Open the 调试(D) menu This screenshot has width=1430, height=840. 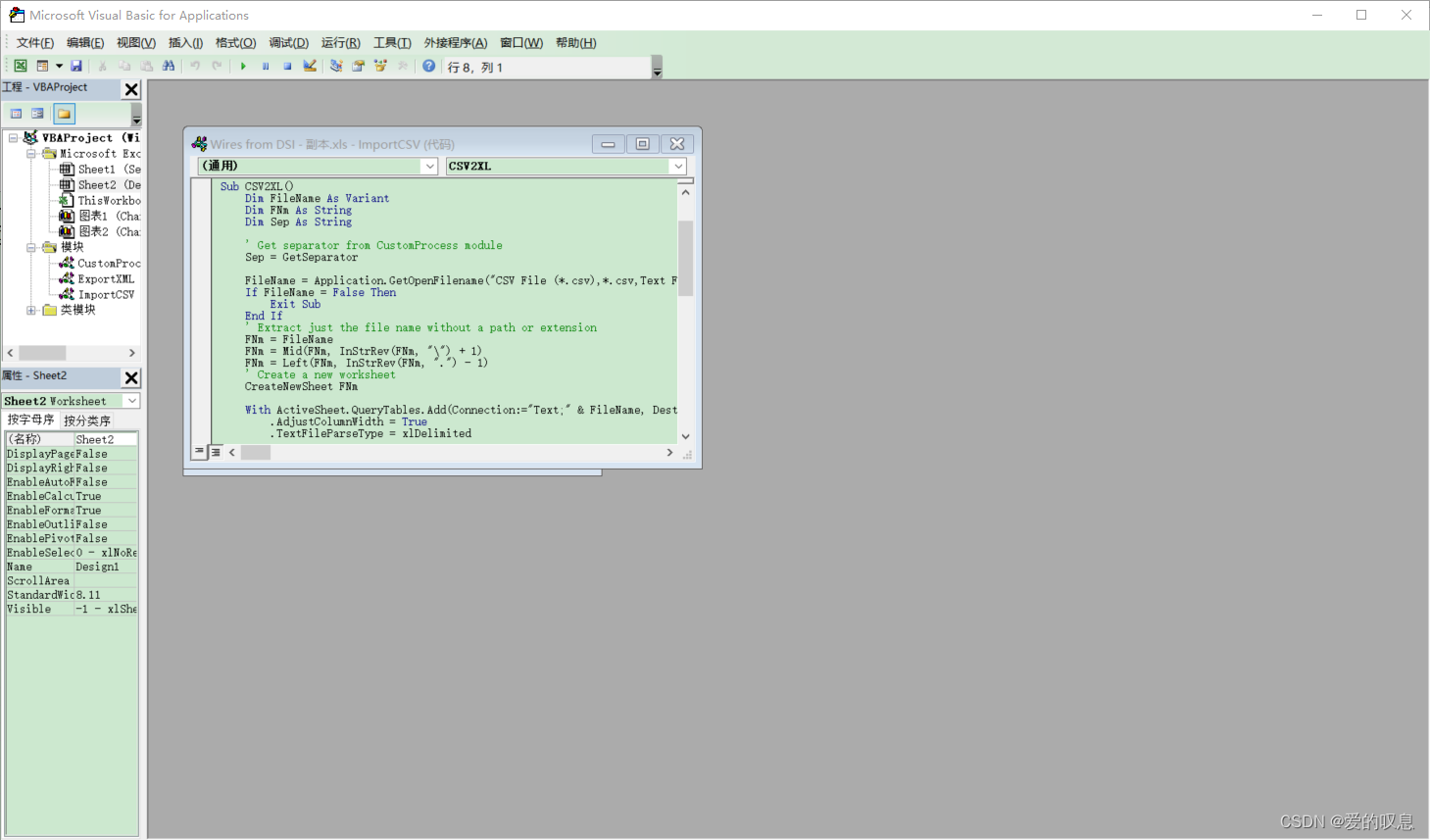click(x=289, y=42)
